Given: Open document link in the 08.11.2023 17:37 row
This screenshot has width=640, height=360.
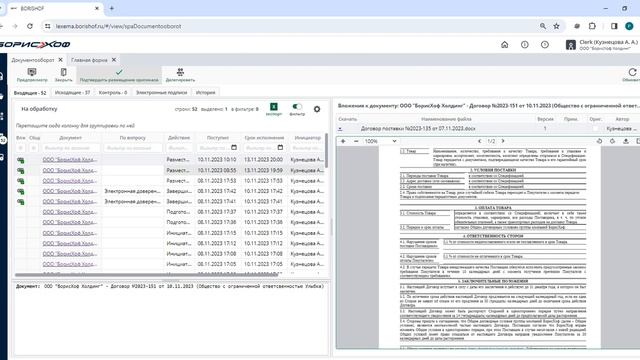Looking at the screenshot, I should click(x=70, y=212).
